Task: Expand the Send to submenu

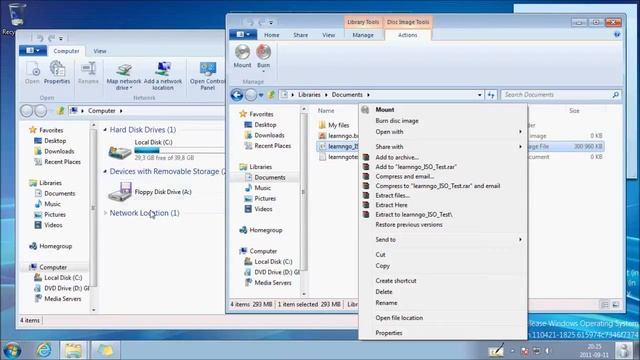Action: coord(520,240)
